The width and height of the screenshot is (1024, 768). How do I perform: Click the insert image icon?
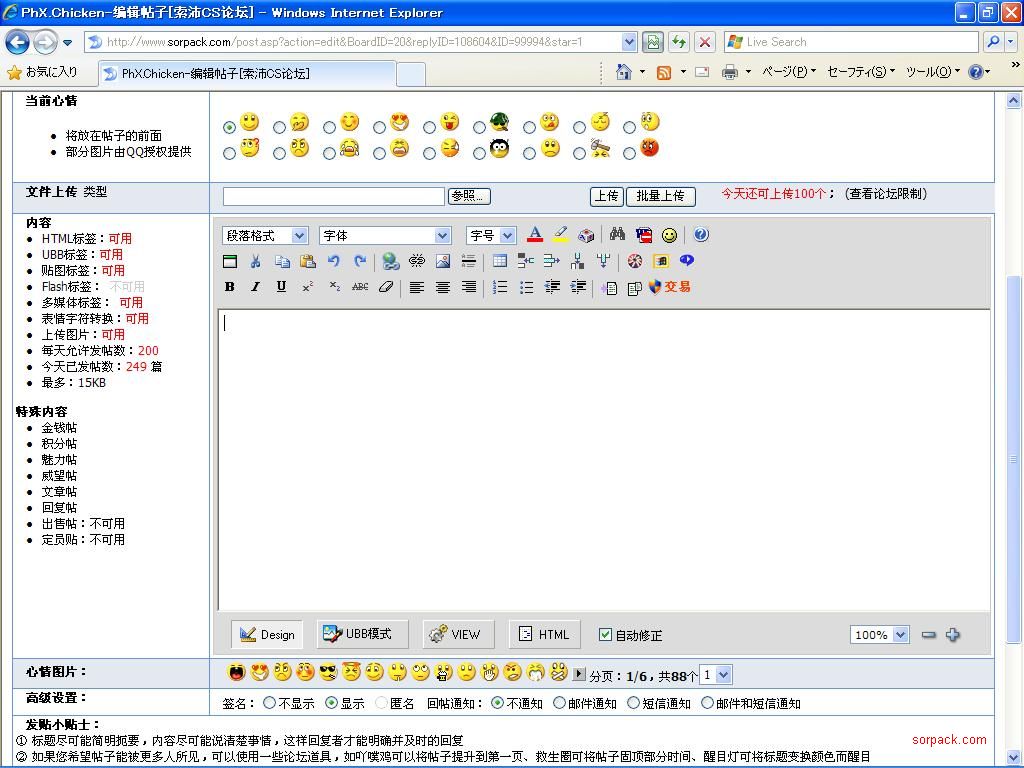[443, 261]
